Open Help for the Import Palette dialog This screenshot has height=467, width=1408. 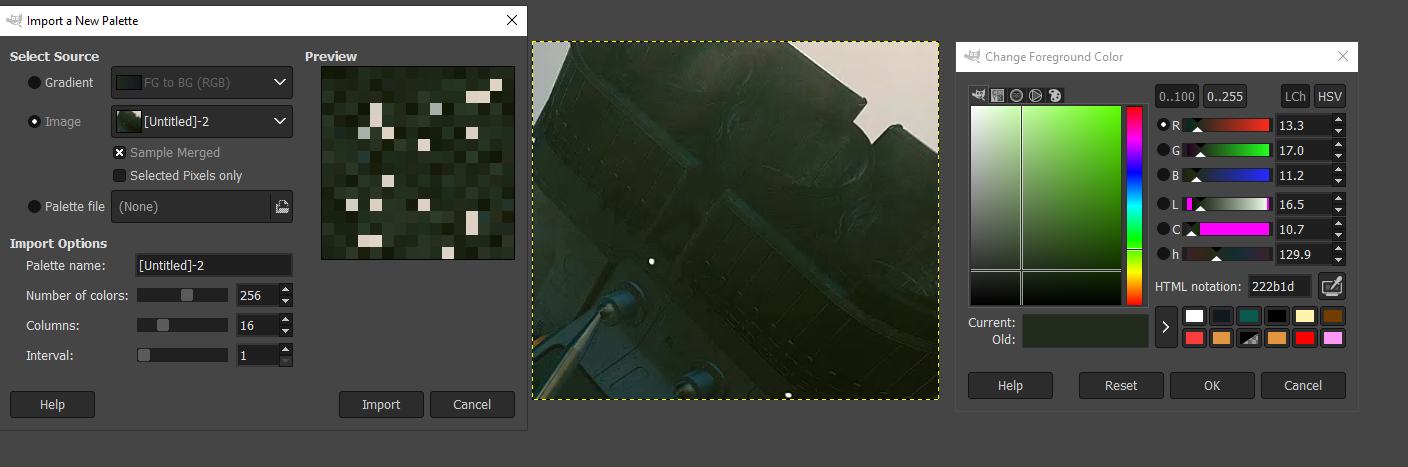coord(52,405)
